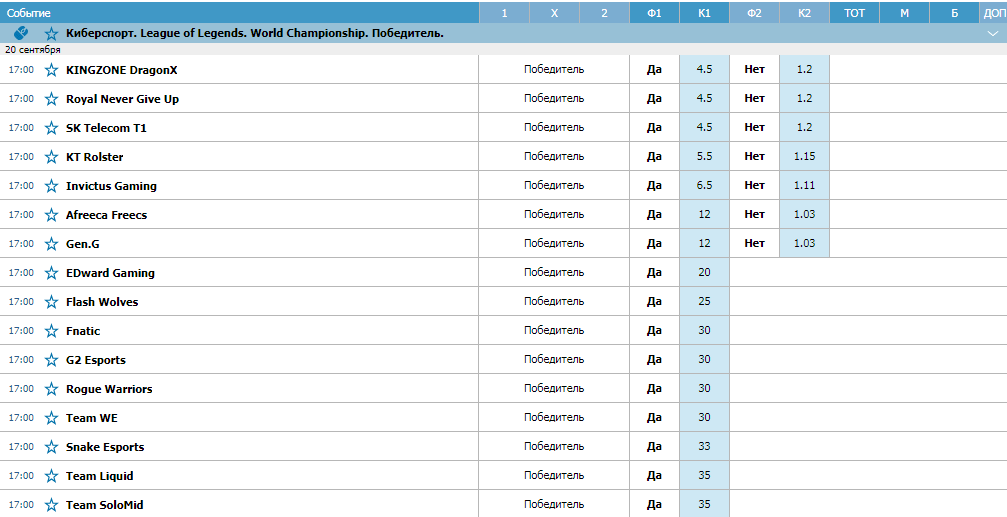The image size is (1007, 517).
Task: Click the esports mouse icon in league header
Action: [x=21, y=33]
